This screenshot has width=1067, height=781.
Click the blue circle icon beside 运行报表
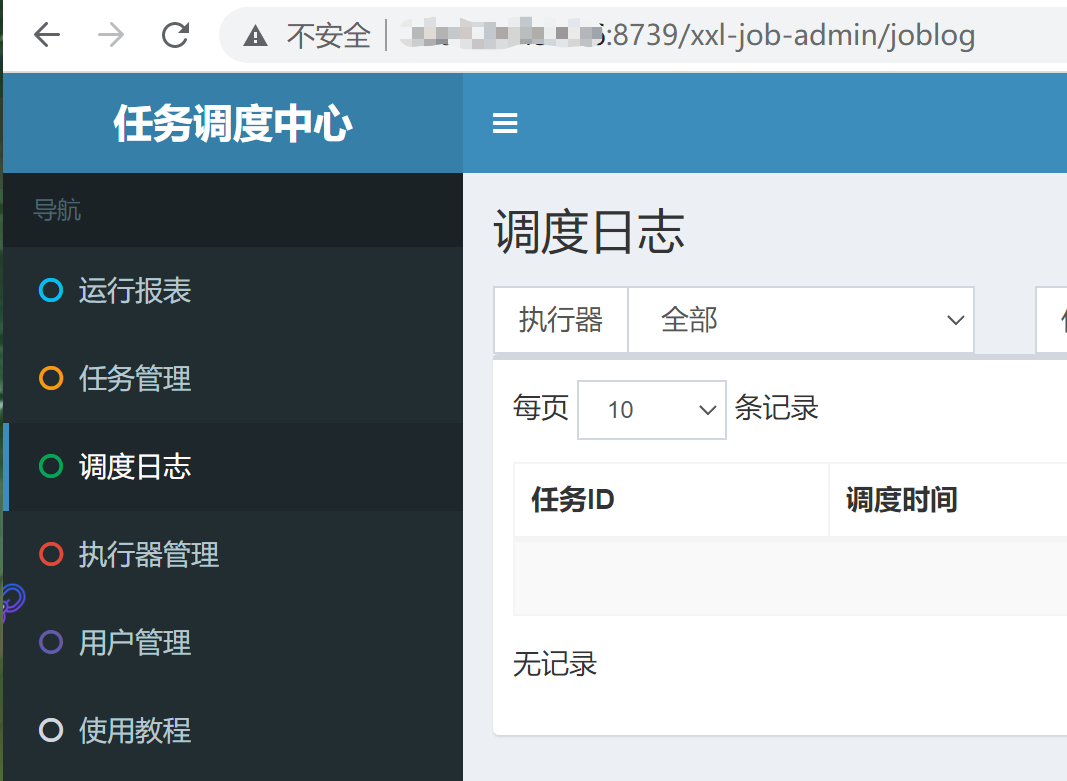[51, 291]
